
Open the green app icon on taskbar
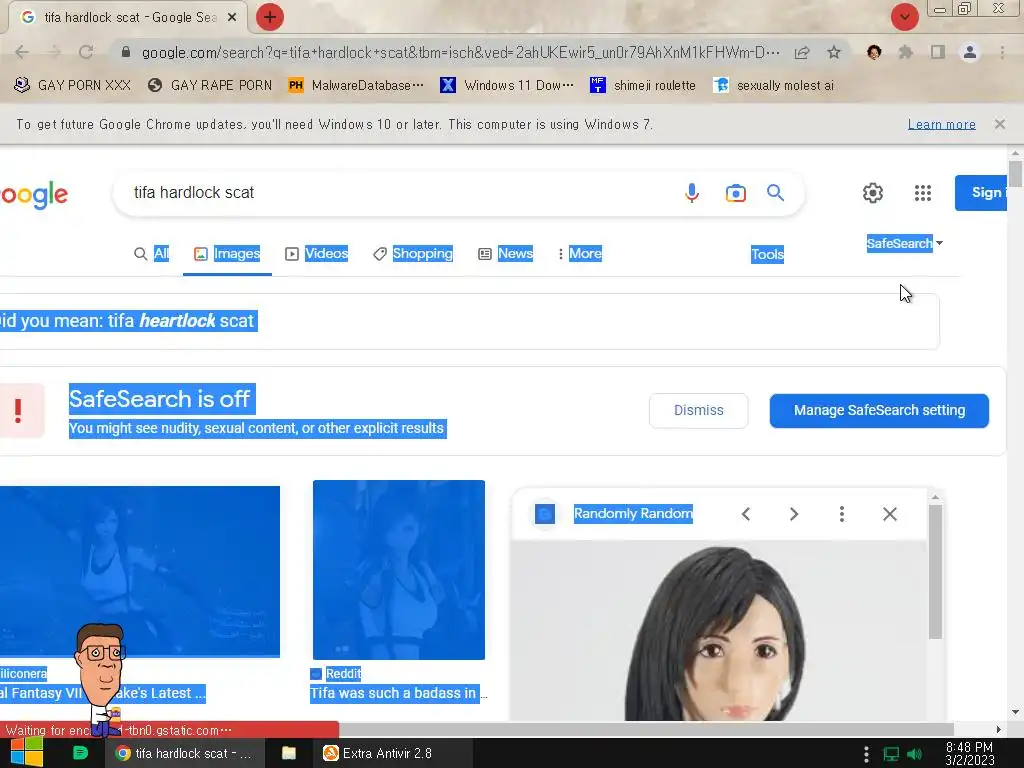(80, 753)
